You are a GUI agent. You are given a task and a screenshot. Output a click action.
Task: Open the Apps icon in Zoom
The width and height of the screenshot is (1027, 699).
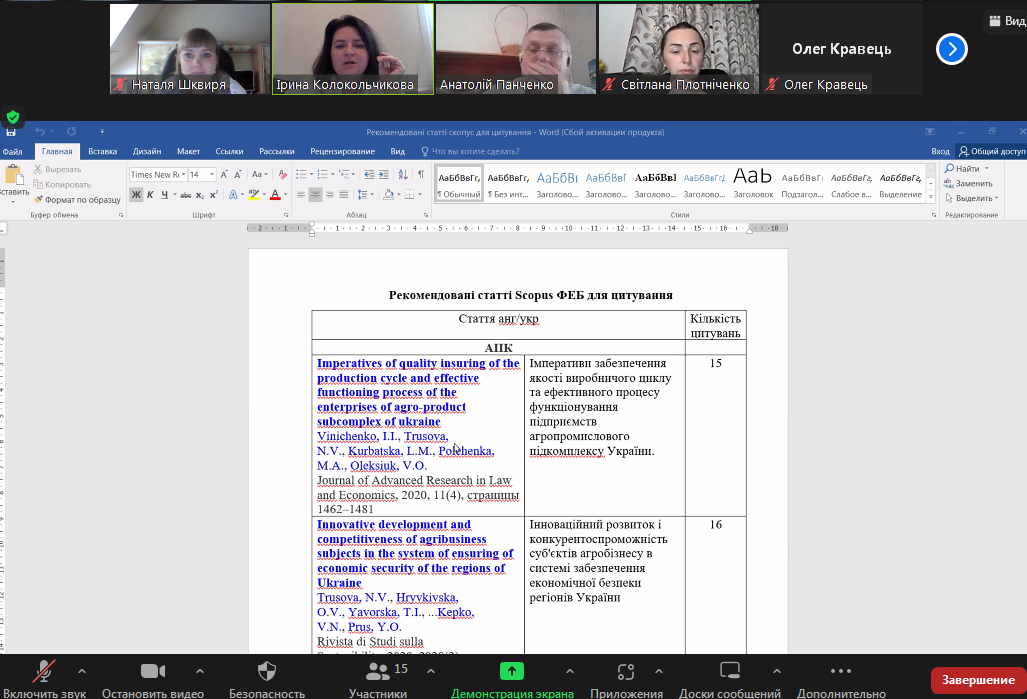pyautogui.click(x=626, y=671)
